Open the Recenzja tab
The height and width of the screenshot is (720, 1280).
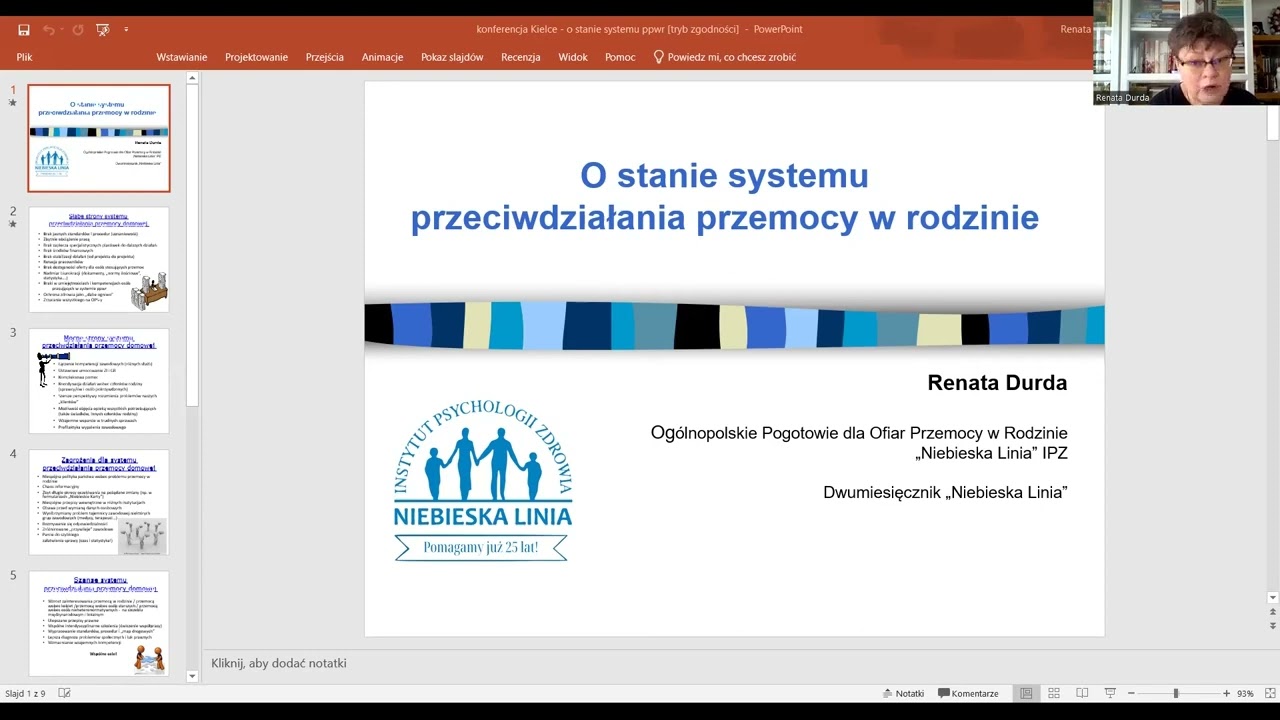[x=520, y=57]
